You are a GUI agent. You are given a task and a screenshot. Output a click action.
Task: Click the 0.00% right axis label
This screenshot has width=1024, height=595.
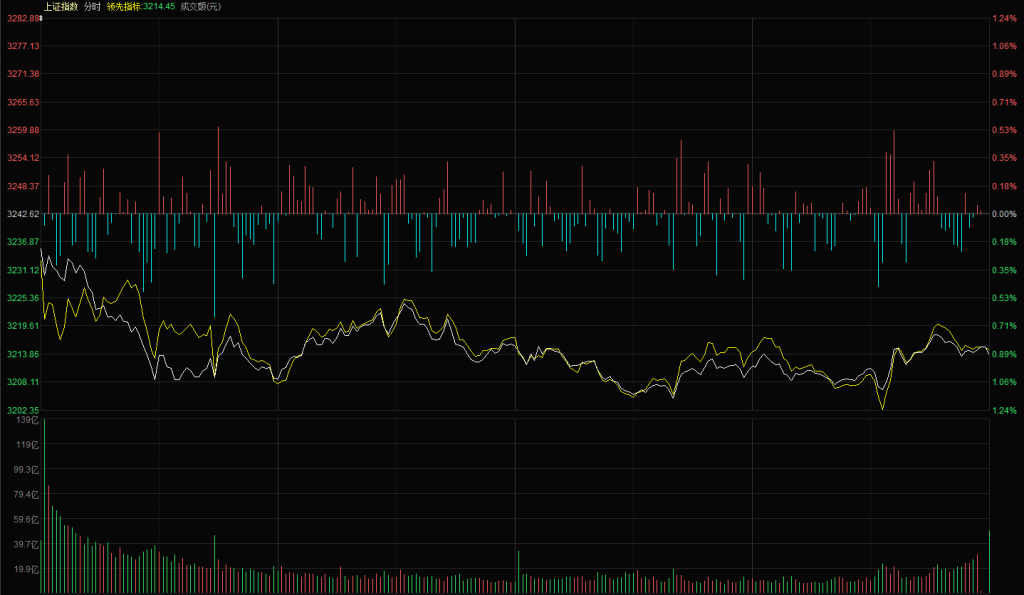[1003, 214]
